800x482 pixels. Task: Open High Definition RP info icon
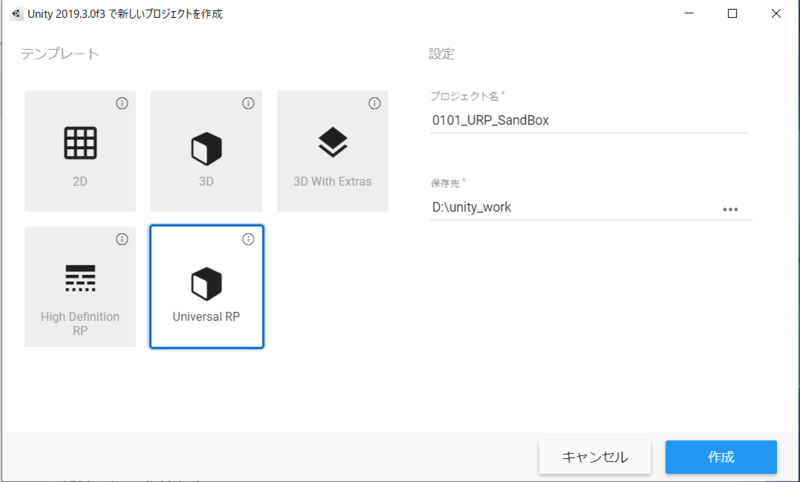pos(122,239)
